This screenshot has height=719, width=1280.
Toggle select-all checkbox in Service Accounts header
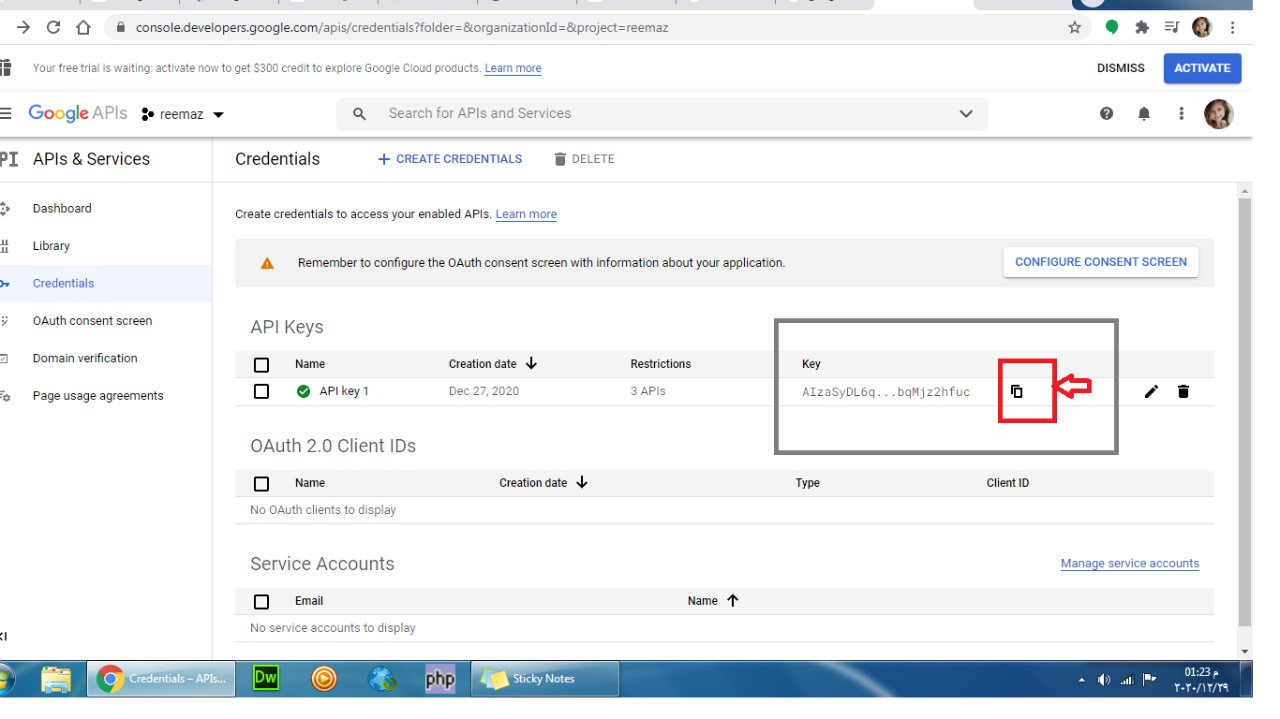pos(262,601)
